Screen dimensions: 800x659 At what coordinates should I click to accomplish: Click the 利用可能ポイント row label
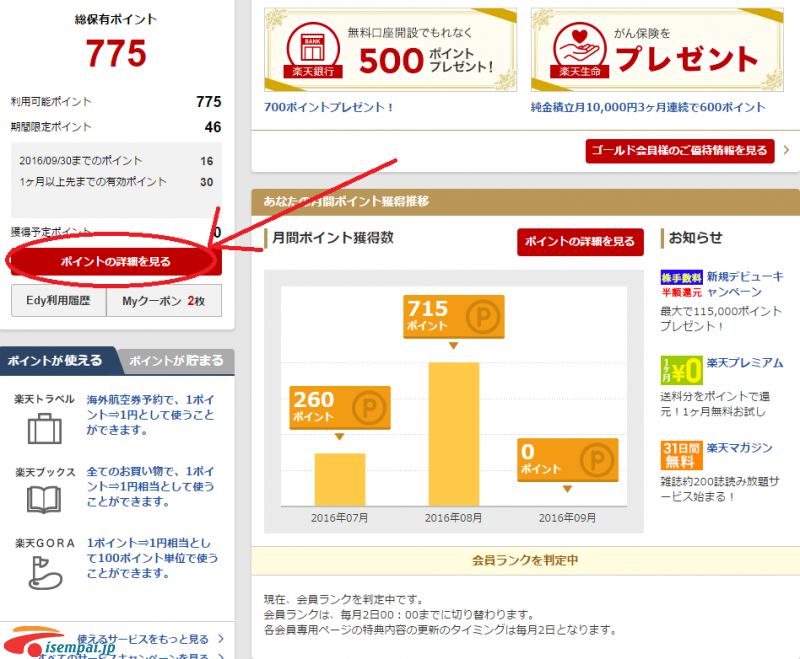click(x=51, y=102)
